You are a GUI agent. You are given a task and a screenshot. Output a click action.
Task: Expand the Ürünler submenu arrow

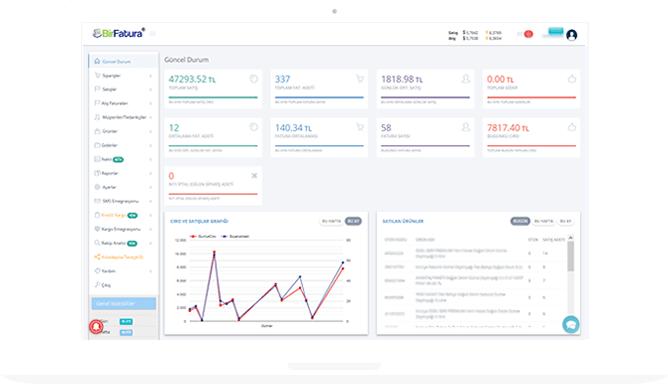point(150,132)
